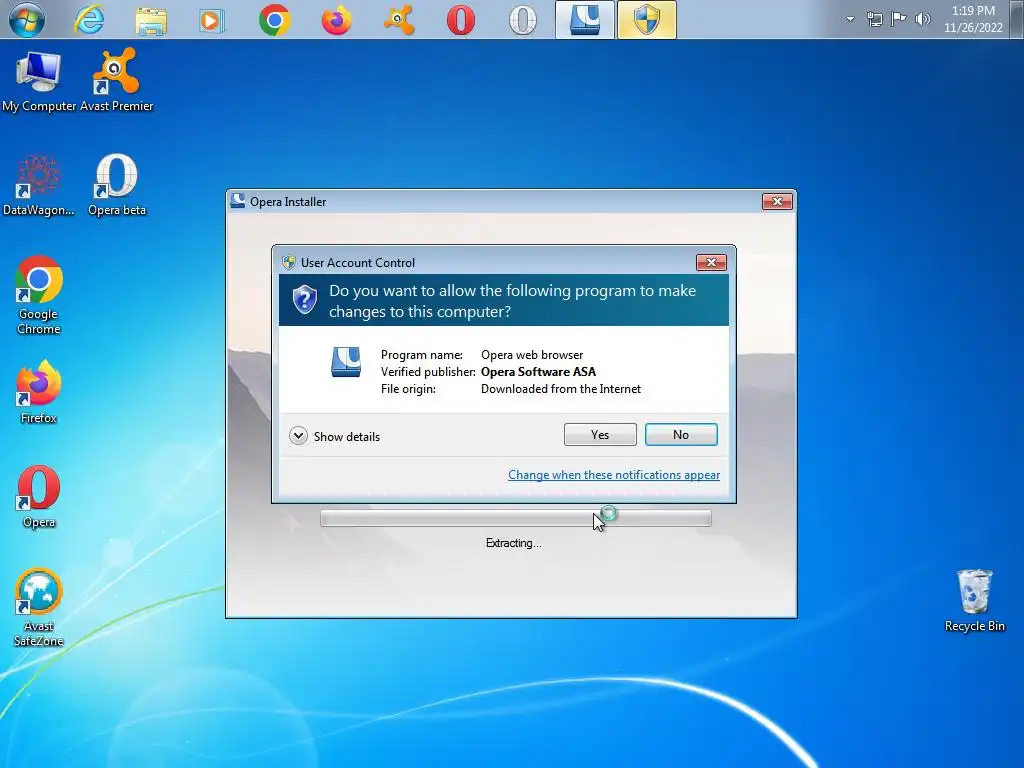Launch red Opera from the taskbar
Viewport: 1024px width, 768px height.
[x=461, y=20]
